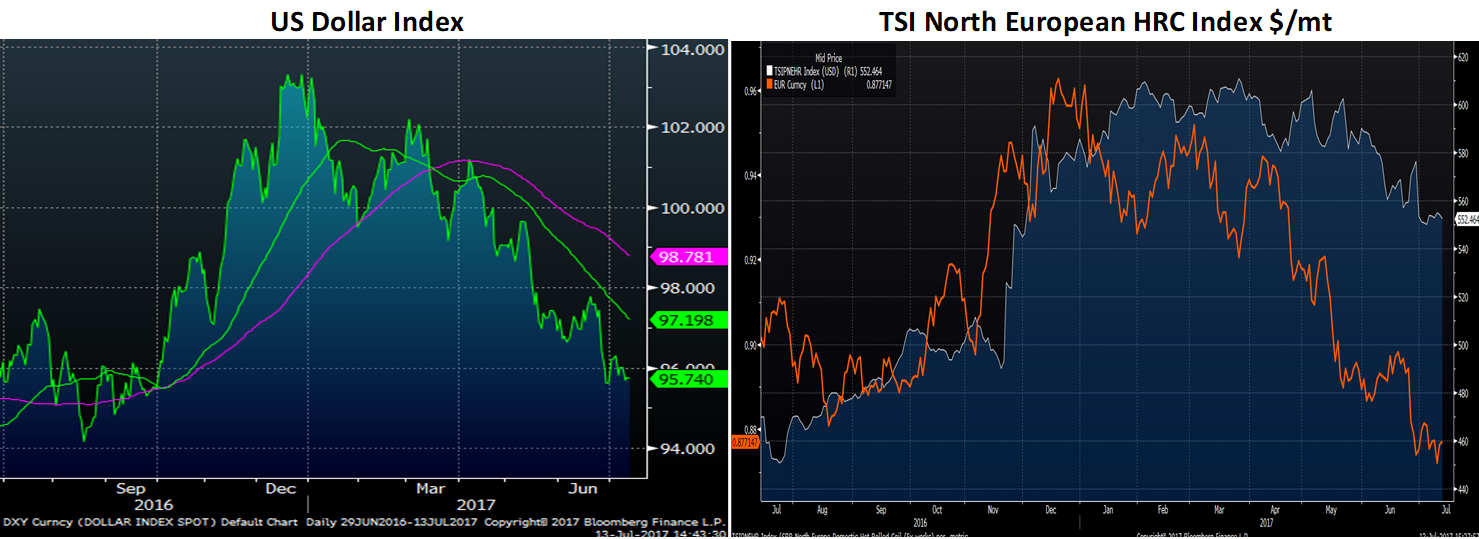Click the Nov label on HRC chart axis
Image resolution: width=1479 pixels, height=539 pixels.
(x=996, y=508)
